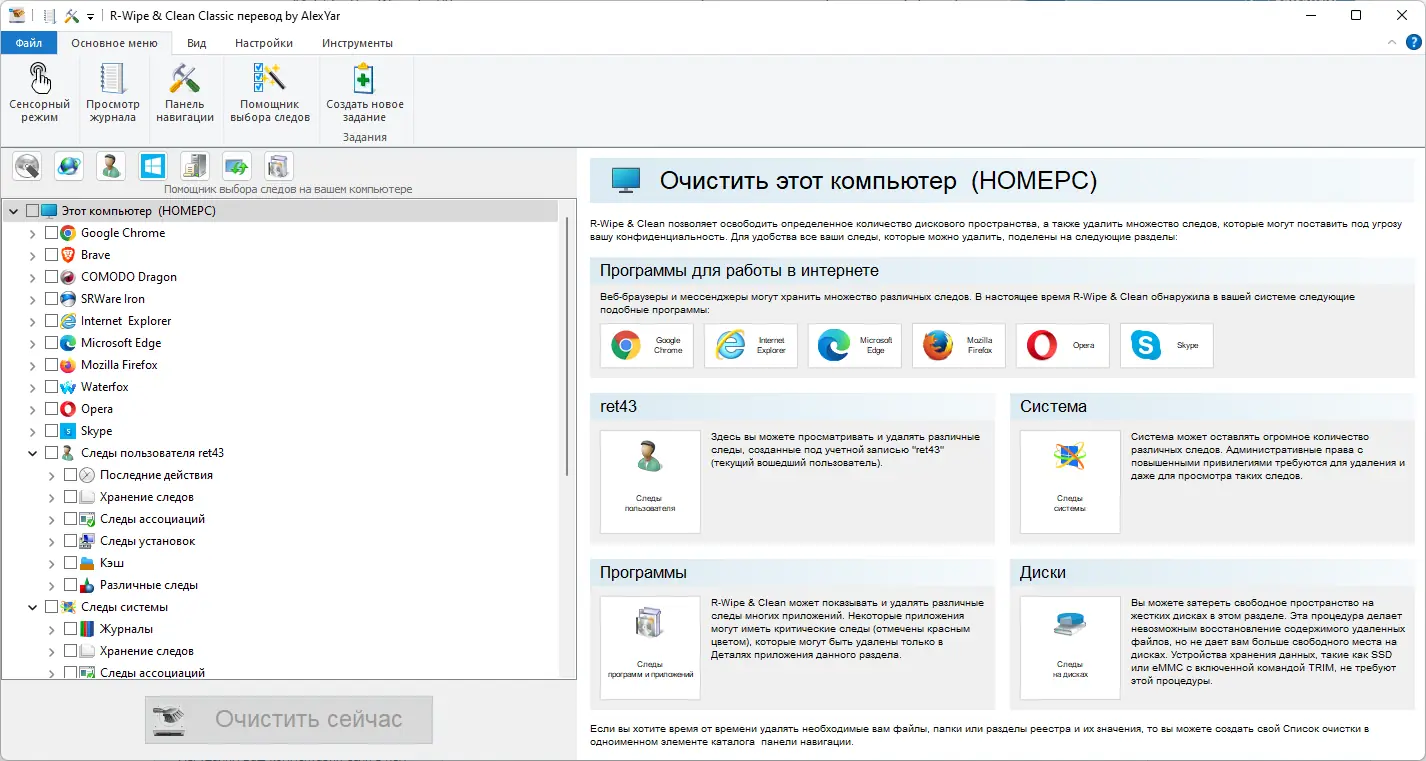Collapse the Следы пользователя ret43 node
The height and width of the screenshot is (761, 1426).
32,453
